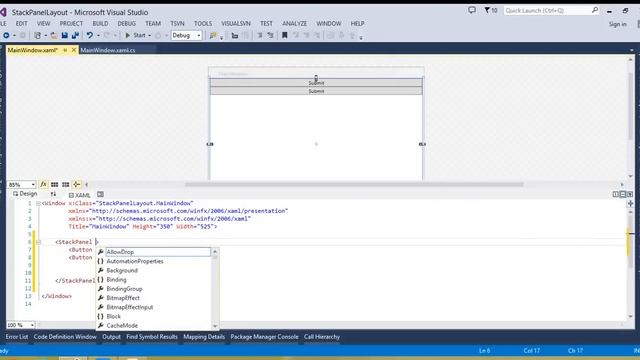Image resolution: width=640 pixels, height=360 pixels.
Task: Click the Quick Launch magnifier icon
Action: pyautogui.click(x=595, y=10)
